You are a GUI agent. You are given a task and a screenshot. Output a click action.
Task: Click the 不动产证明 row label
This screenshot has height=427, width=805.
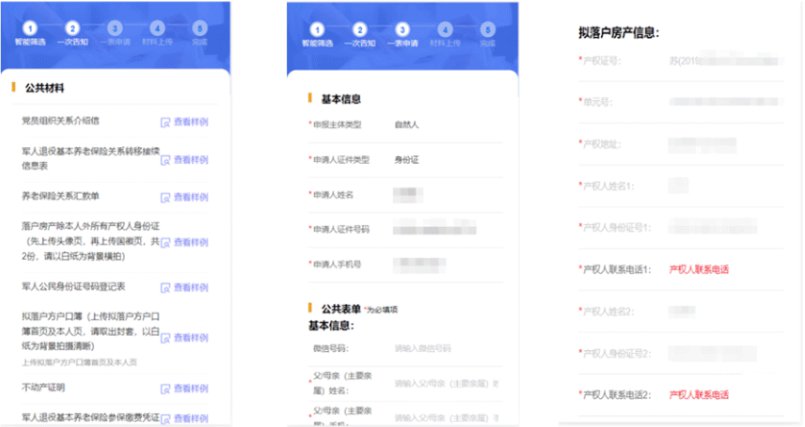[x=43, y=387]
